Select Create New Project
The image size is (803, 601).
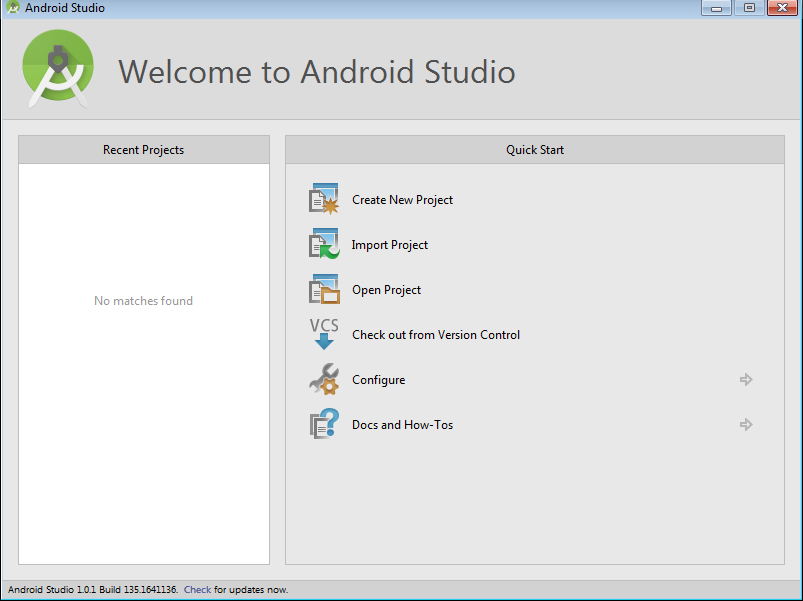402,200
